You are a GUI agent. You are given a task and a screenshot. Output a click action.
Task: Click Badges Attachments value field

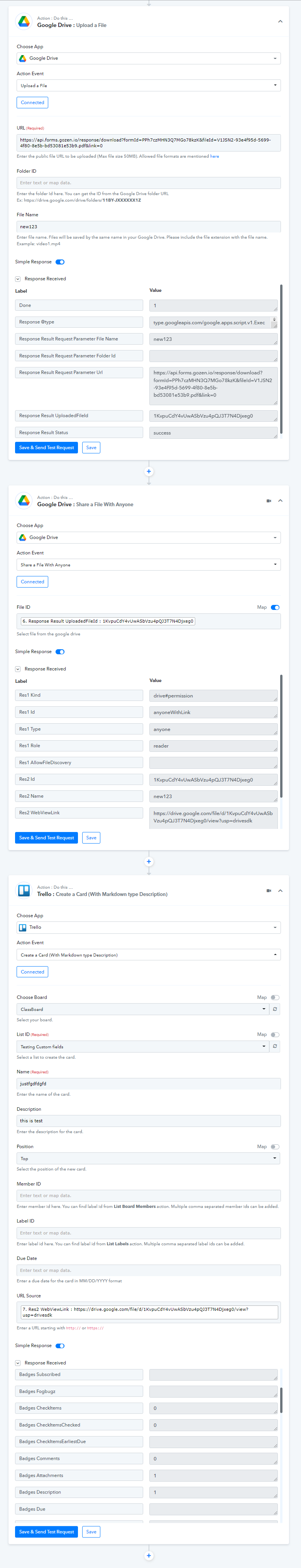[213, 1475]
